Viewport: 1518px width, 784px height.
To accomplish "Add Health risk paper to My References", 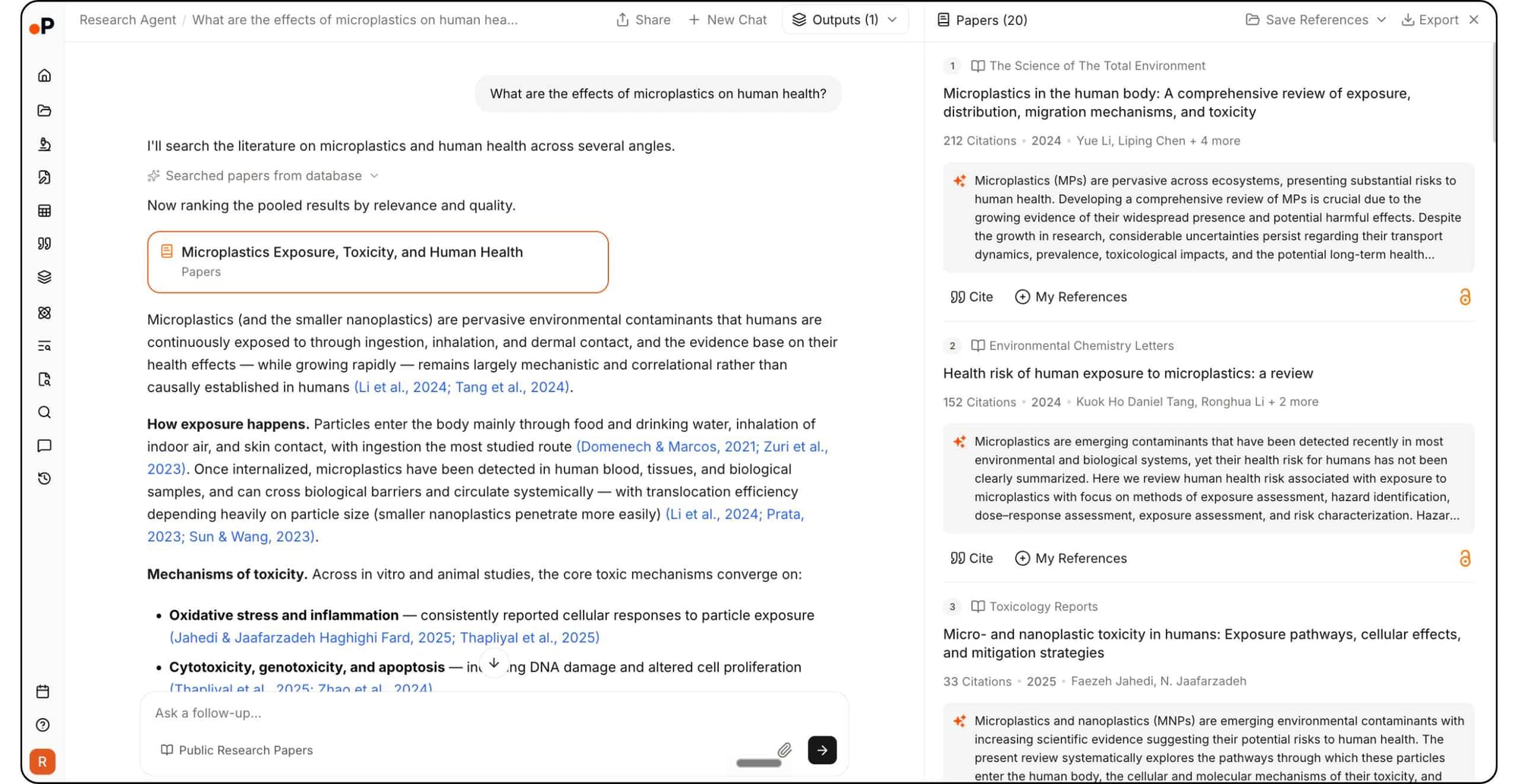I will 1071,559.
